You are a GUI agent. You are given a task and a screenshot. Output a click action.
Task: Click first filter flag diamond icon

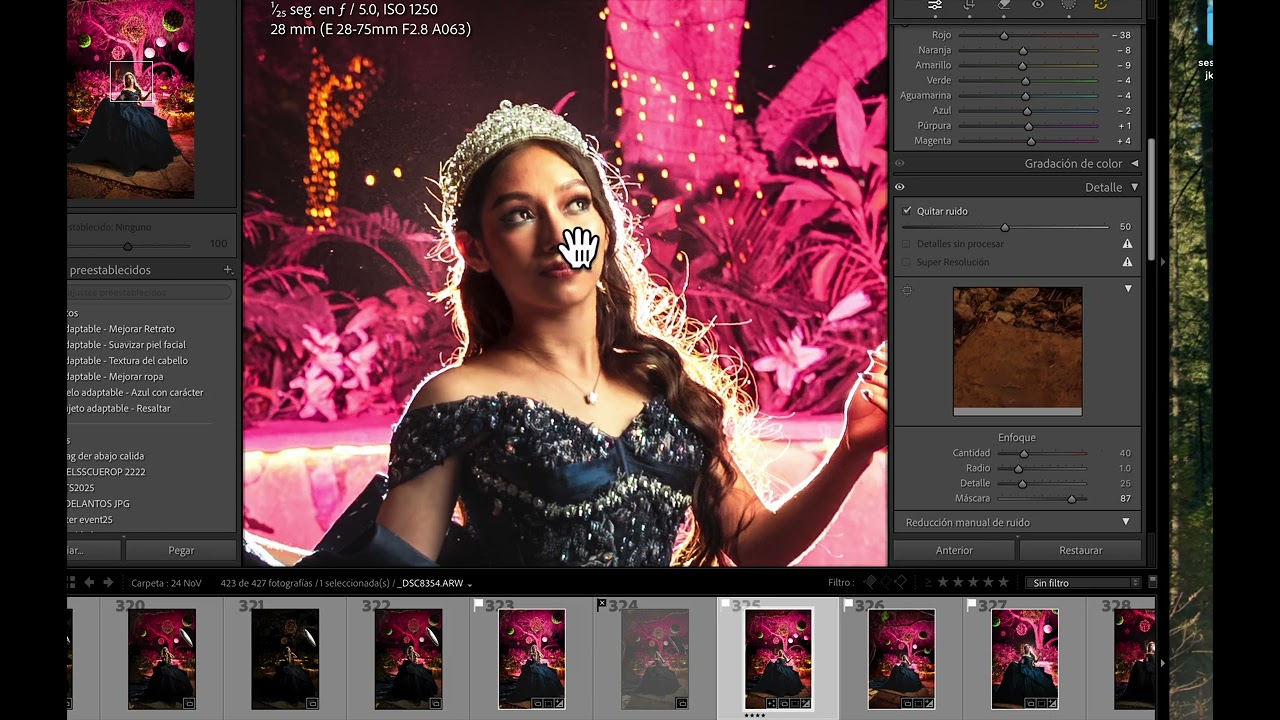coord(869,582)
